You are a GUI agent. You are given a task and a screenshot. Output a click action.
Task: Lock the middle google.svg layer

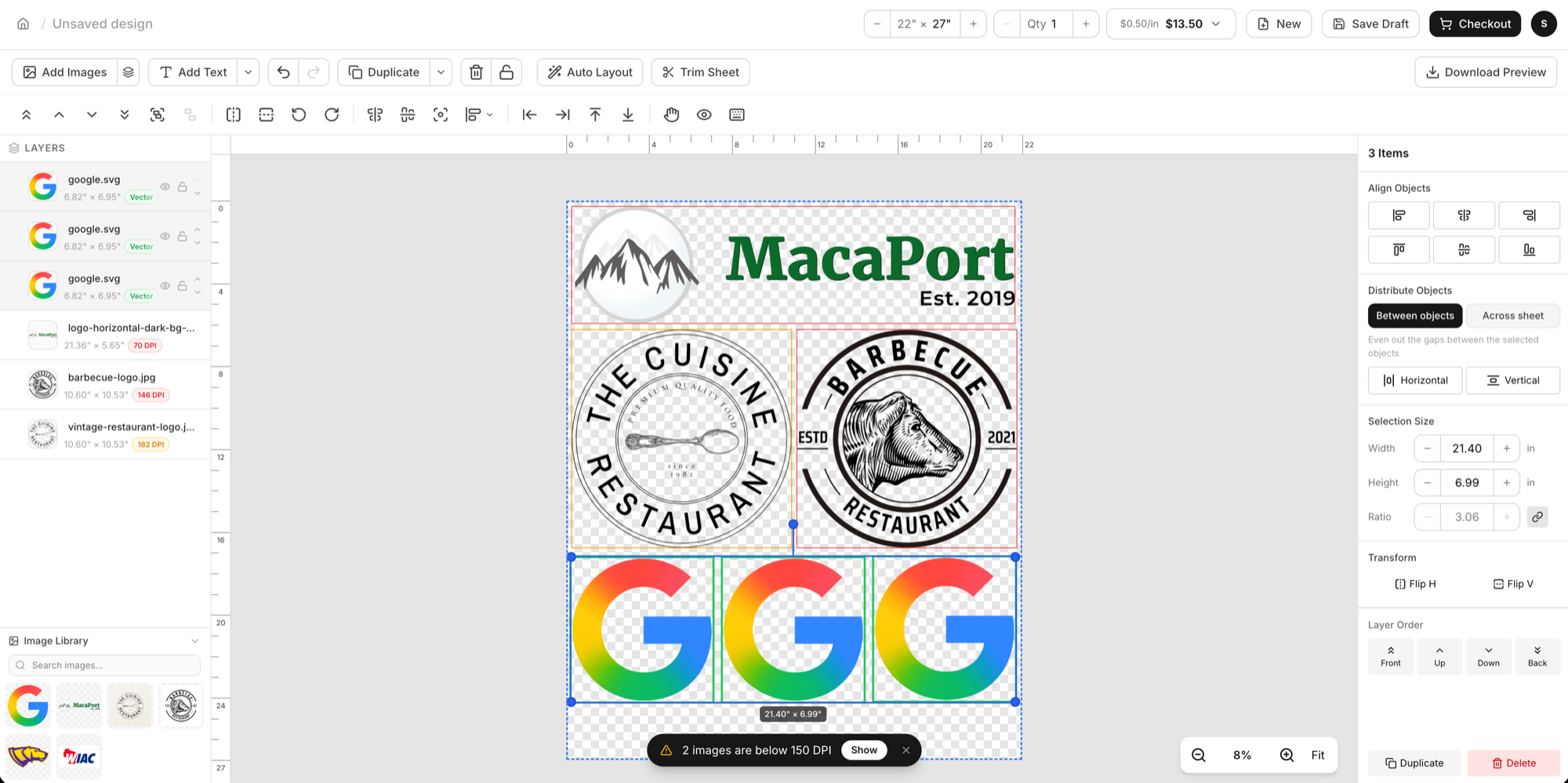[x=182, y=236]
